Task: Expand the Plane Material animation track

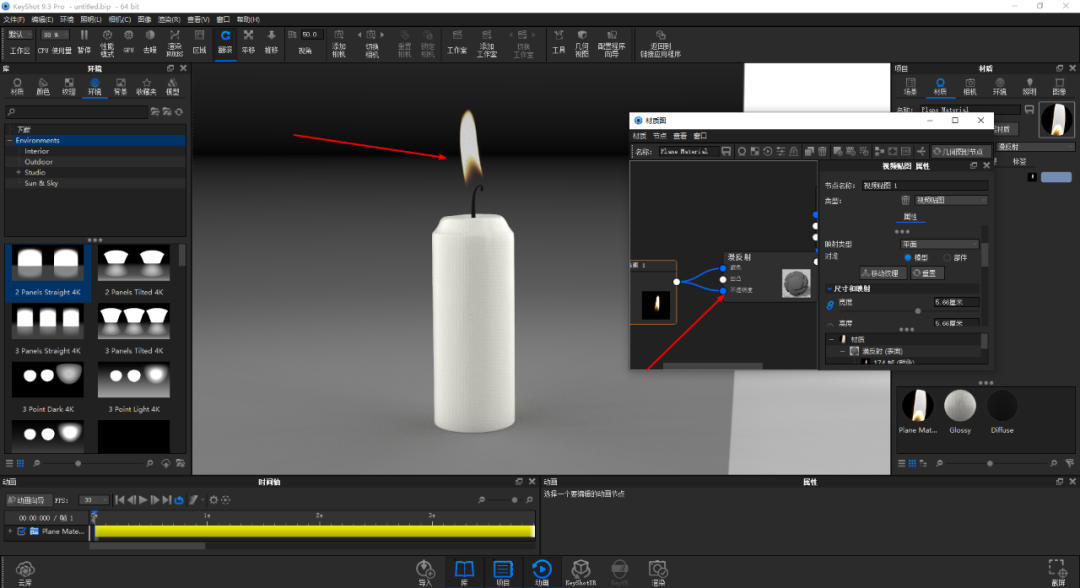Action: (x=10, y=532)
